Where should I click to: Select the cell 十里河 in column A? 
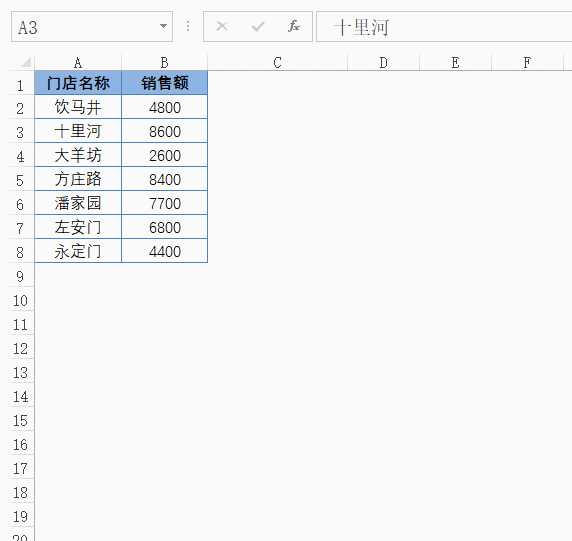[x=78, y=131]
